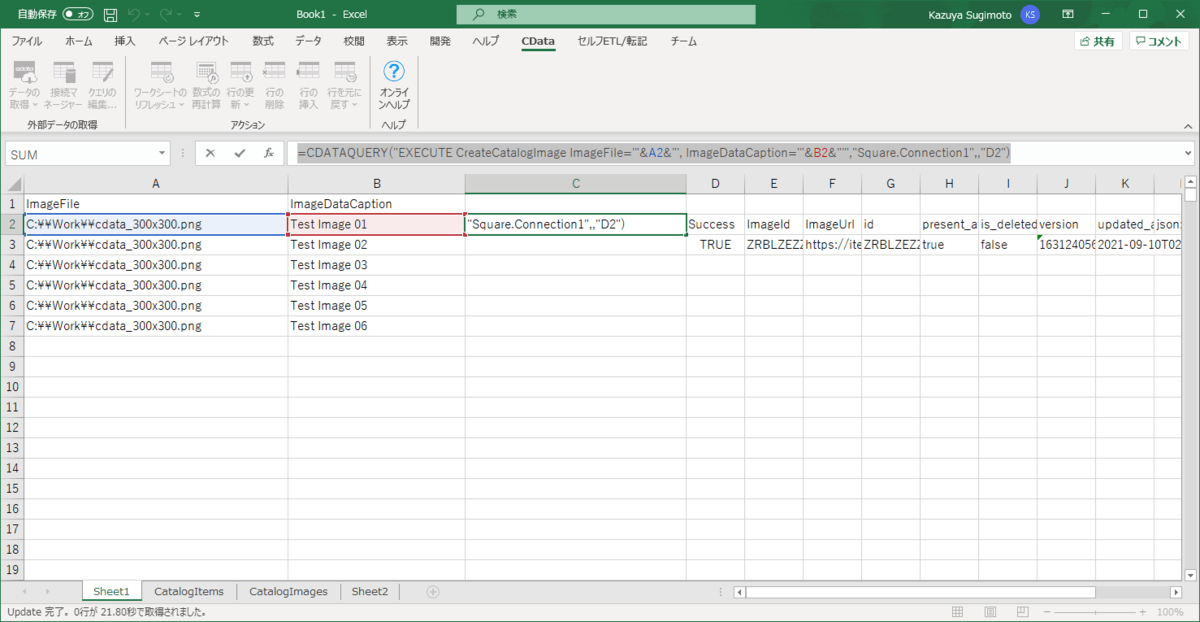1200x622 pixels.
Task: Switch to the CatalogImages sheet tab
Action: coord(288,591)
